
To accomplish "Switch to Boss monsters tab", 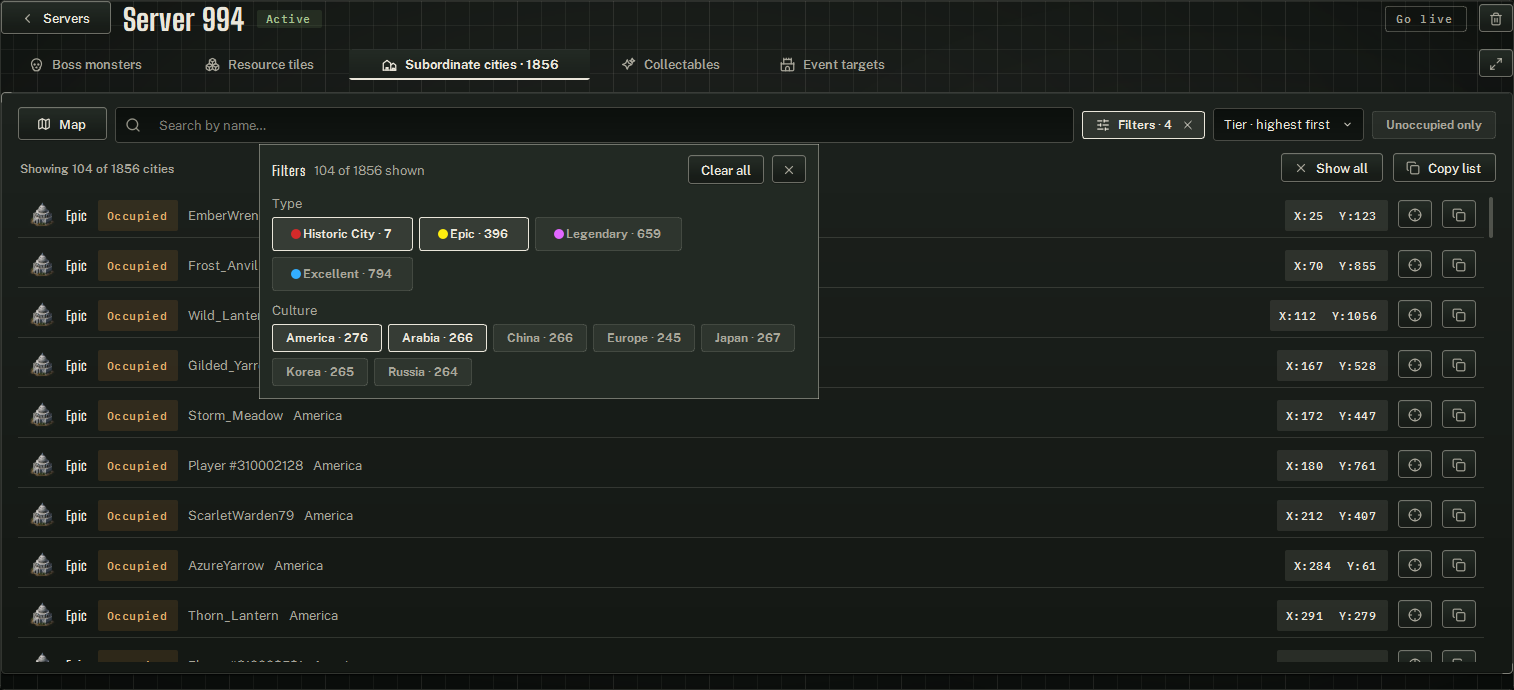I will (86, 64).
